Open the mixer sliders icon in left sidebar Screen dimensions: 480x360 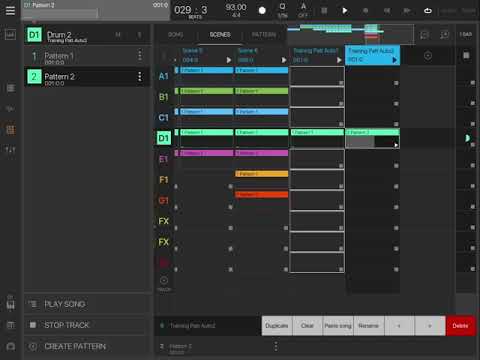point(10,150)
